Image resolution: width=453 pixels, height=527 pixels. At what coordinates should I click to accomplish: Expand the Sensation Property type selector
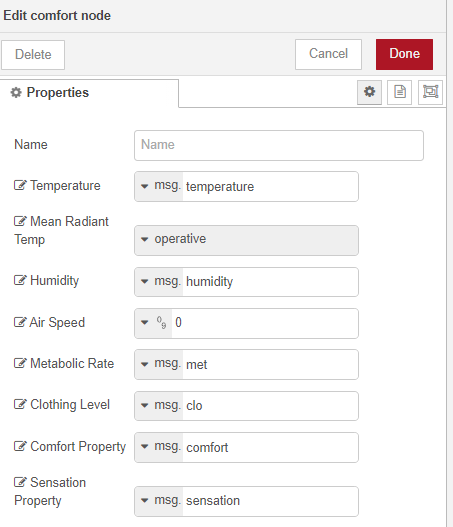point(159,501)
